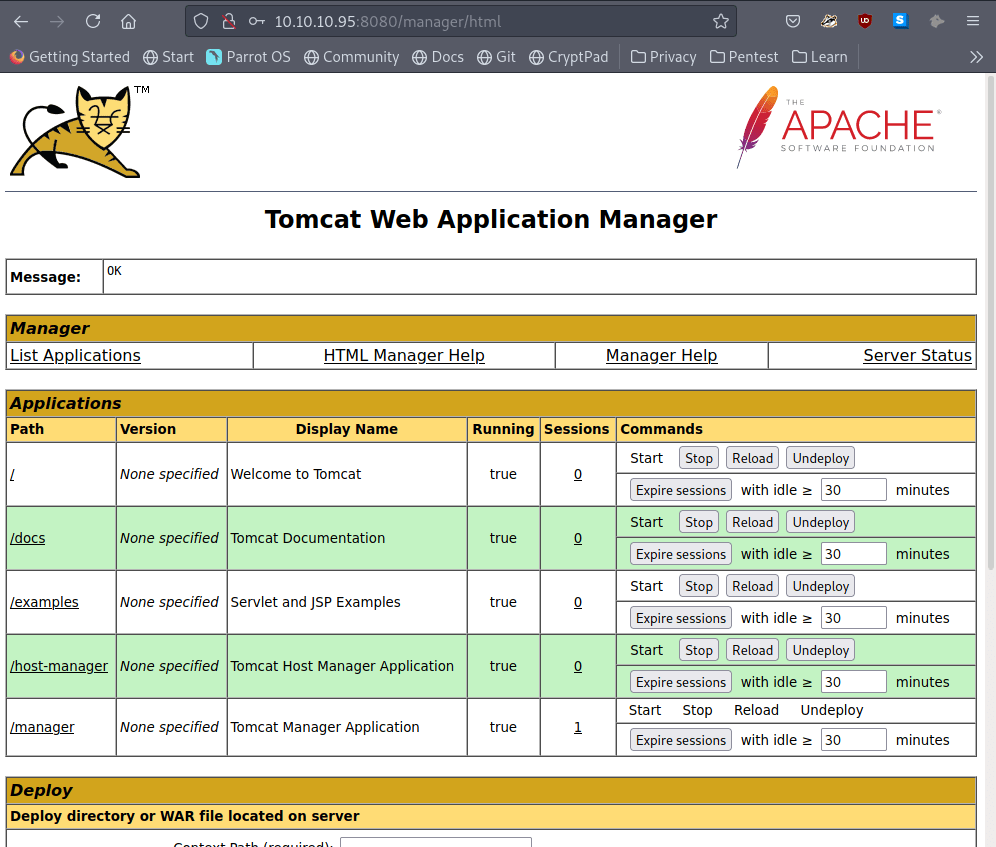Expand the Privacy bookmarks folder
996x847 pixels.
point(663,57)
